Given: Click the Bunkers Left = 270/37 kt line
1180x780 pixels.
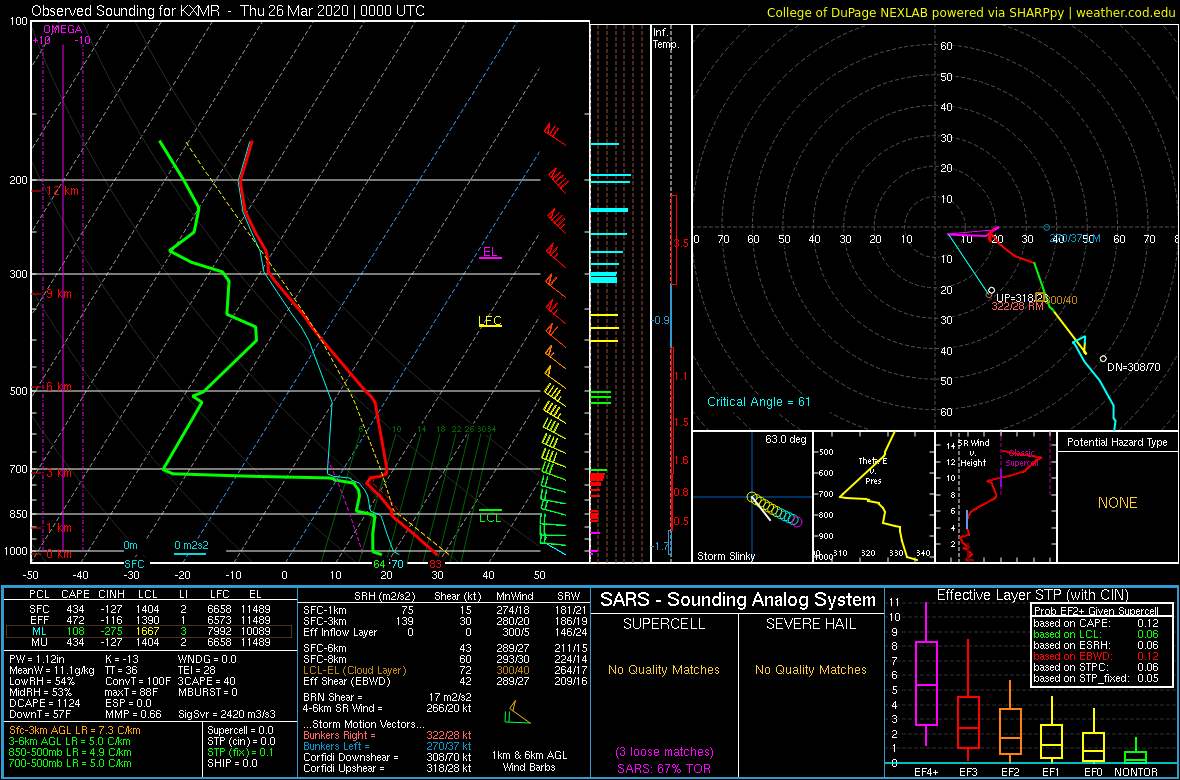Looking at the screenshot, I should pos(387,746).
